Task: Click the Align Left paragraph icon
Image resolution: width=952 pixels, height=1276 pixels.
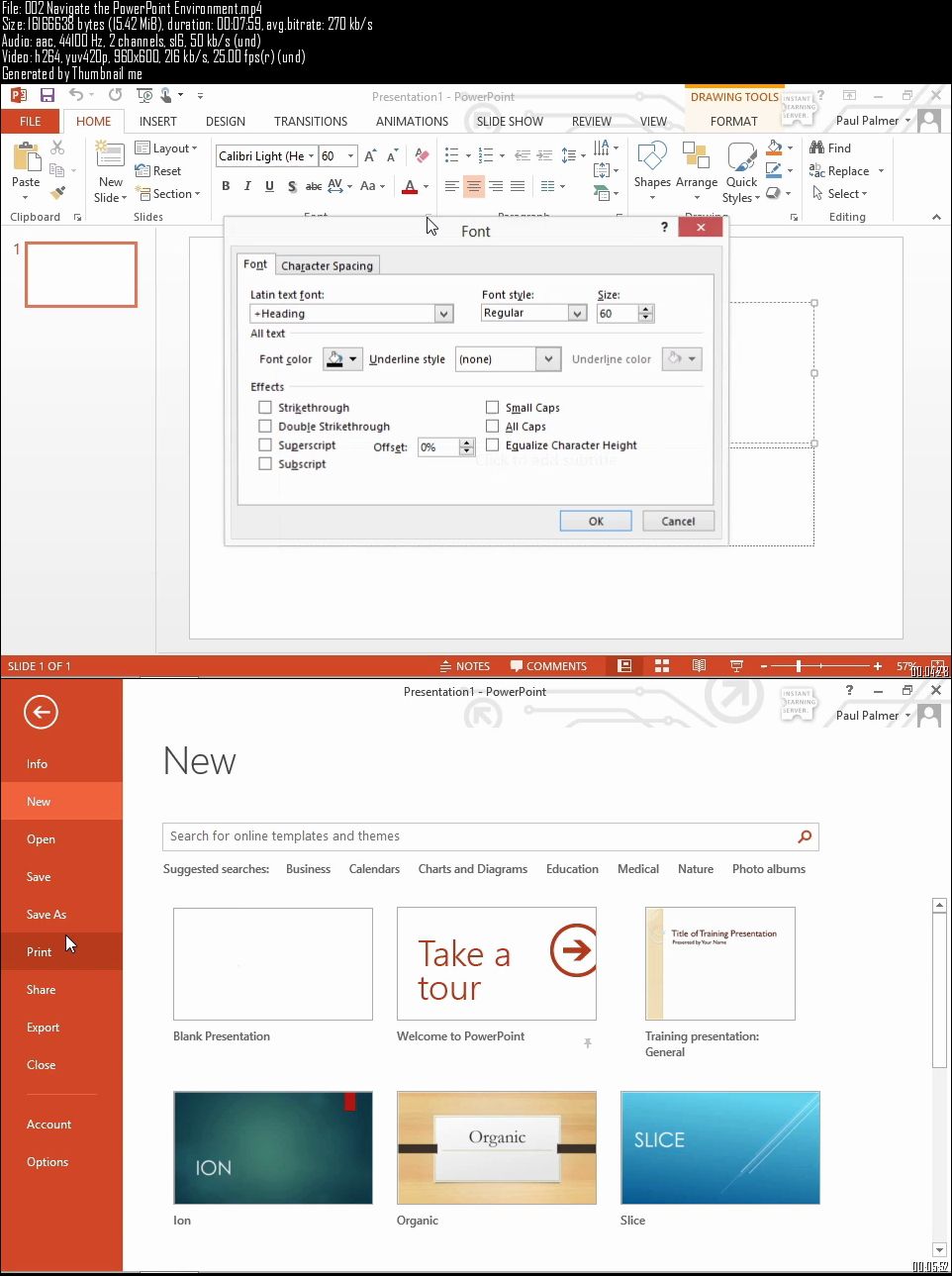Action: (452, 186)
